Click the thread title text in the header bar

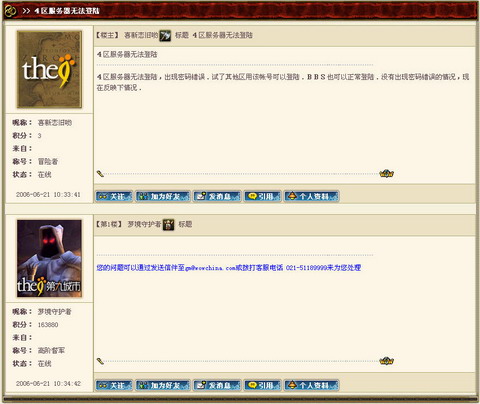[x=67, y=11]
